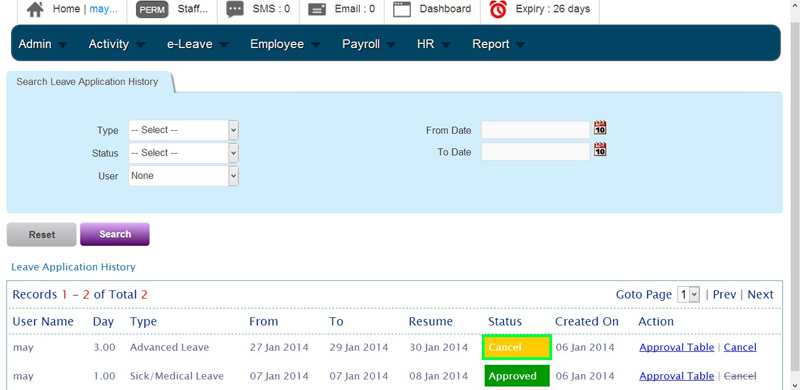Image resolution: width=800 pixels, height=390 pixels.
Task: Click the Home house icon
Action: (35, 9)
